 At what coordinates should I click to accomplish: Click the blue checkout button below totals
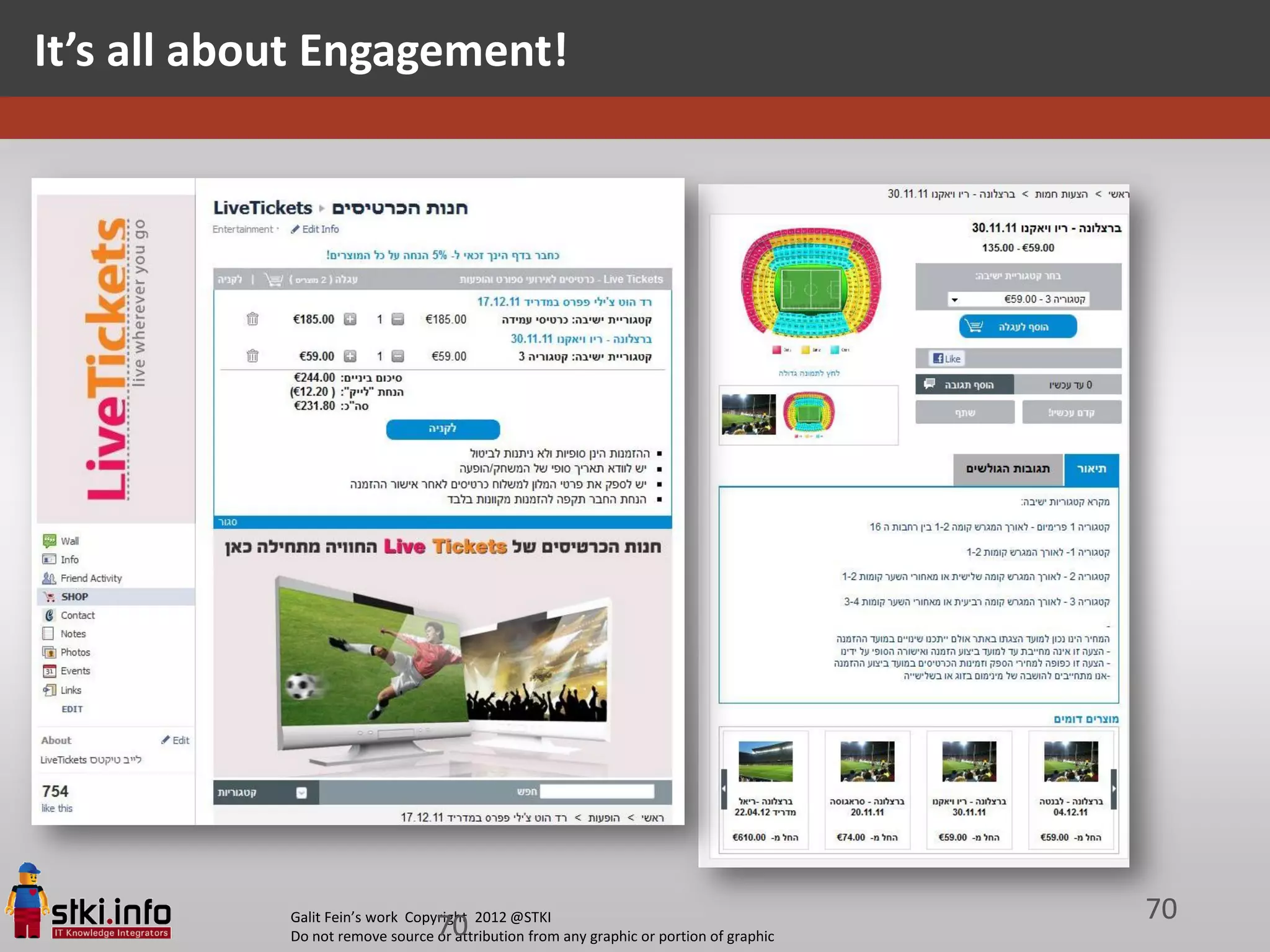point(443,429)
